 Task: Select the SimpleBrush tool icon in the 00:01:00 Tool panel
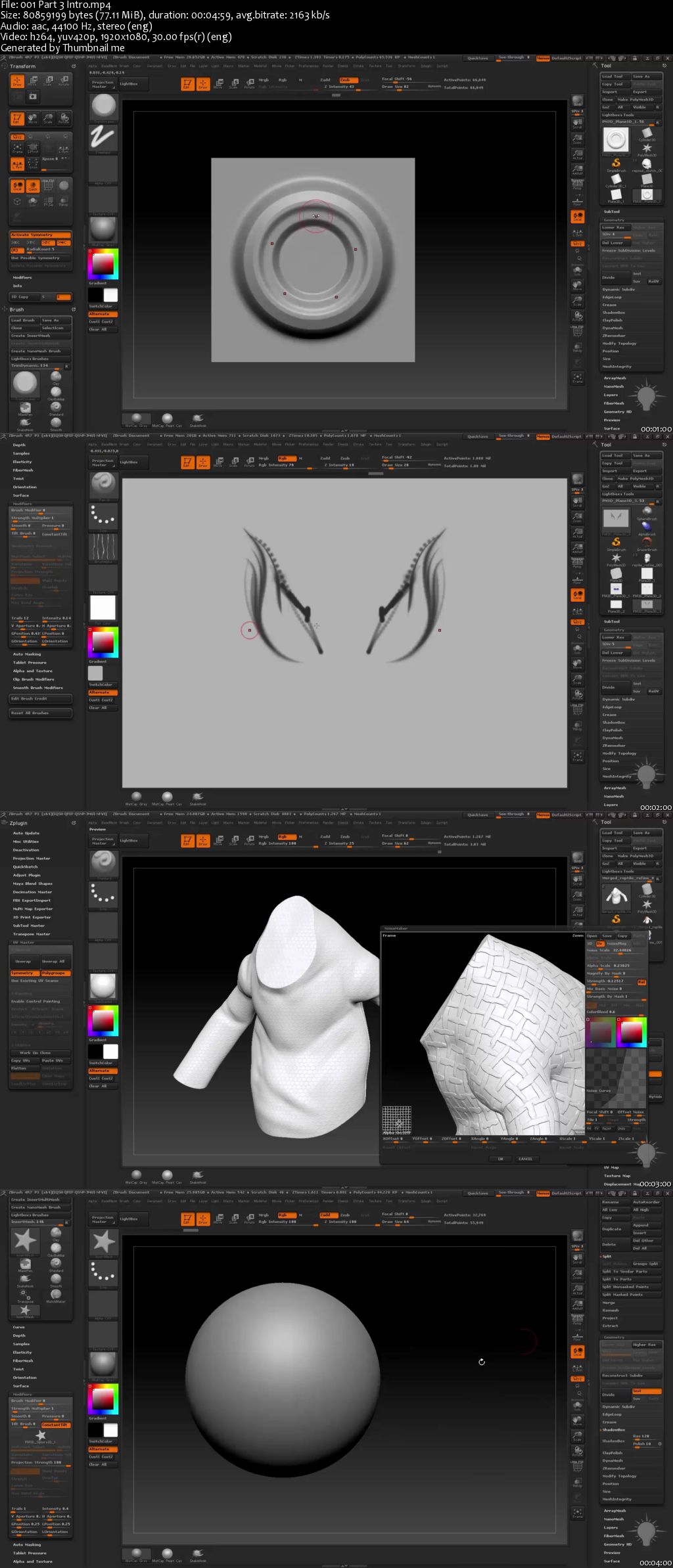pyautogui.click(x=616, y=164)
